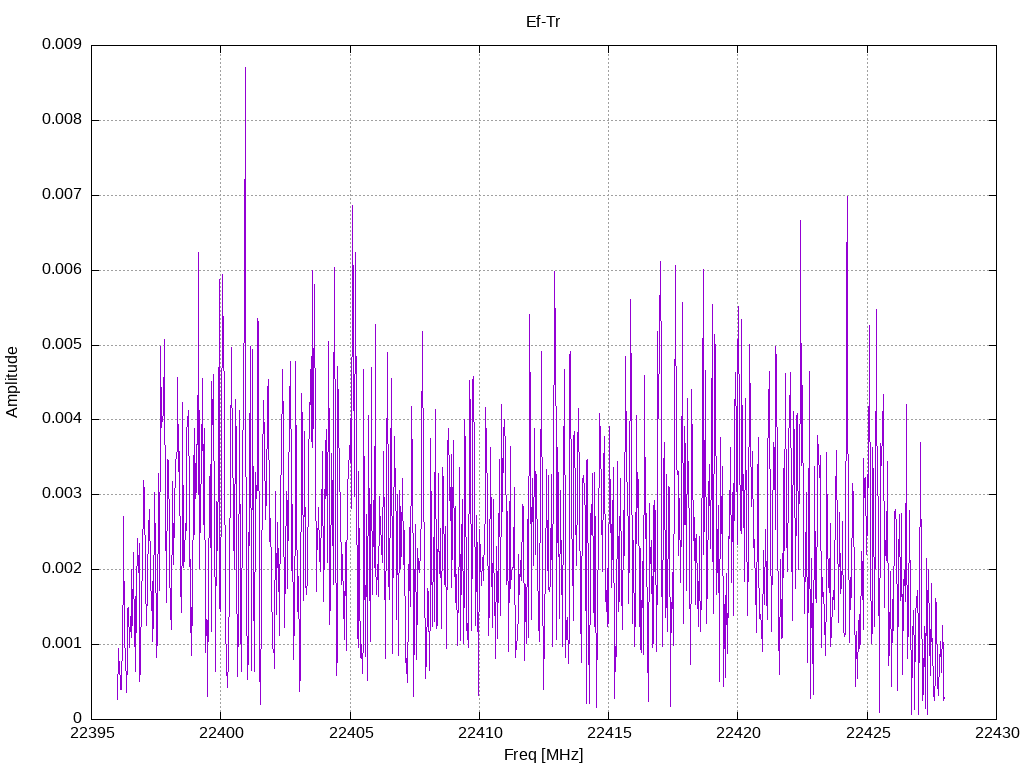
Task: Click the spectrum peak near 22405 MHz
Action: [x=353, y=206]
